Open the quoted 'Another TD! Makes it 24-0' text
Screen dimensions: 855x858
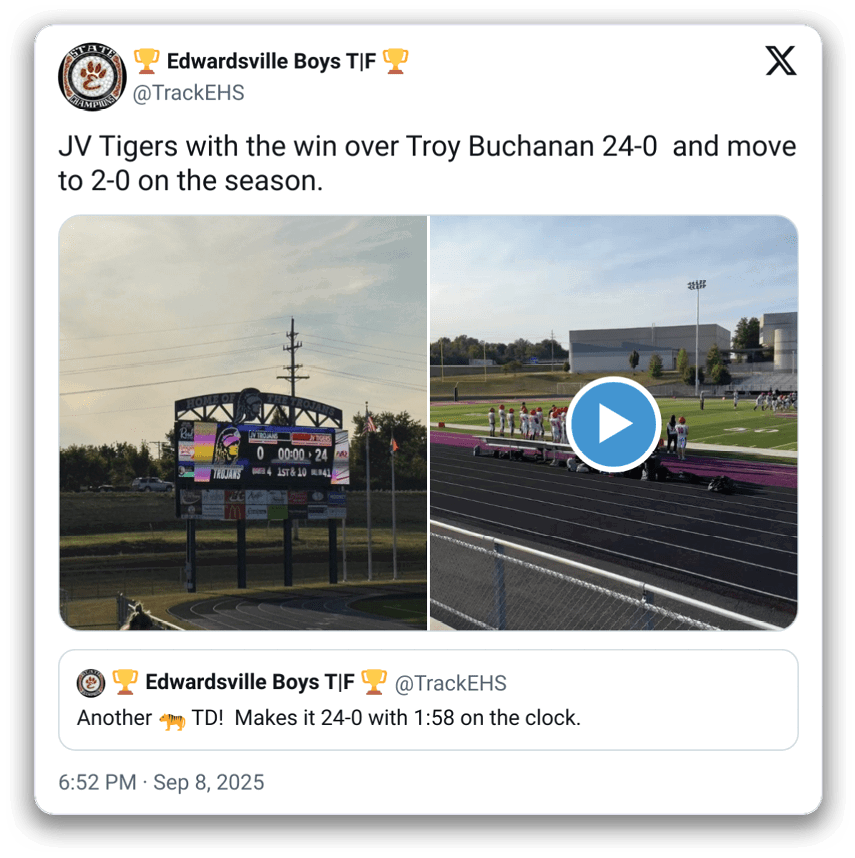328,718
